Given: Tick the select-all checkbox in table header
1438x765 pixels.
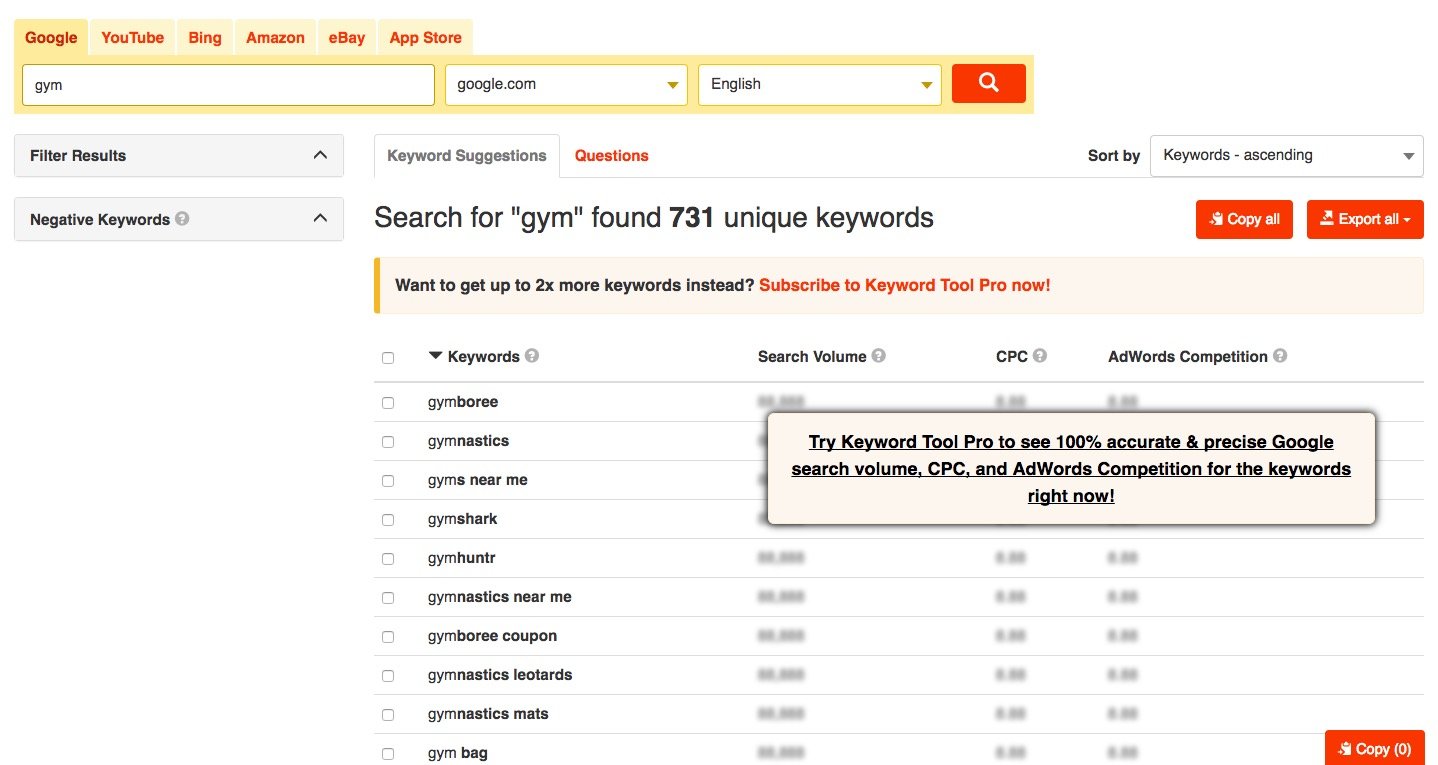Looking at the screenshot, I should tap(388, 357).
